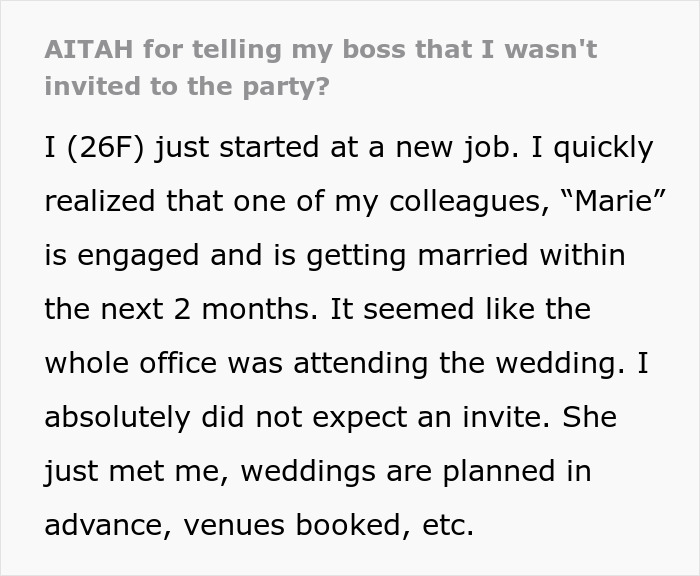Click the word "married" in the paragraph
Screen dimensions: 700x576
point(473,255)
